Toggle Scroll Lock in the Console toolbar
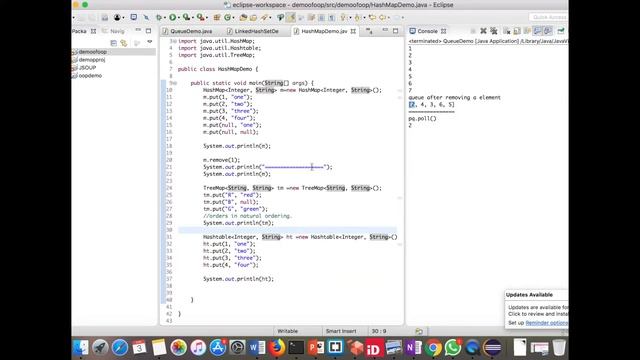Image resolution: width=640 pixels, height=360 pixels. tap(517, 31)
